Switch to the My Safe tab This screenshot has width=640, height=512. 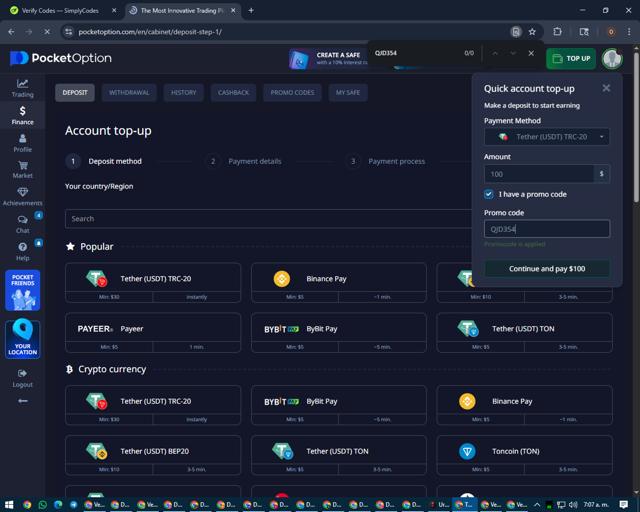tap(348, 93)
